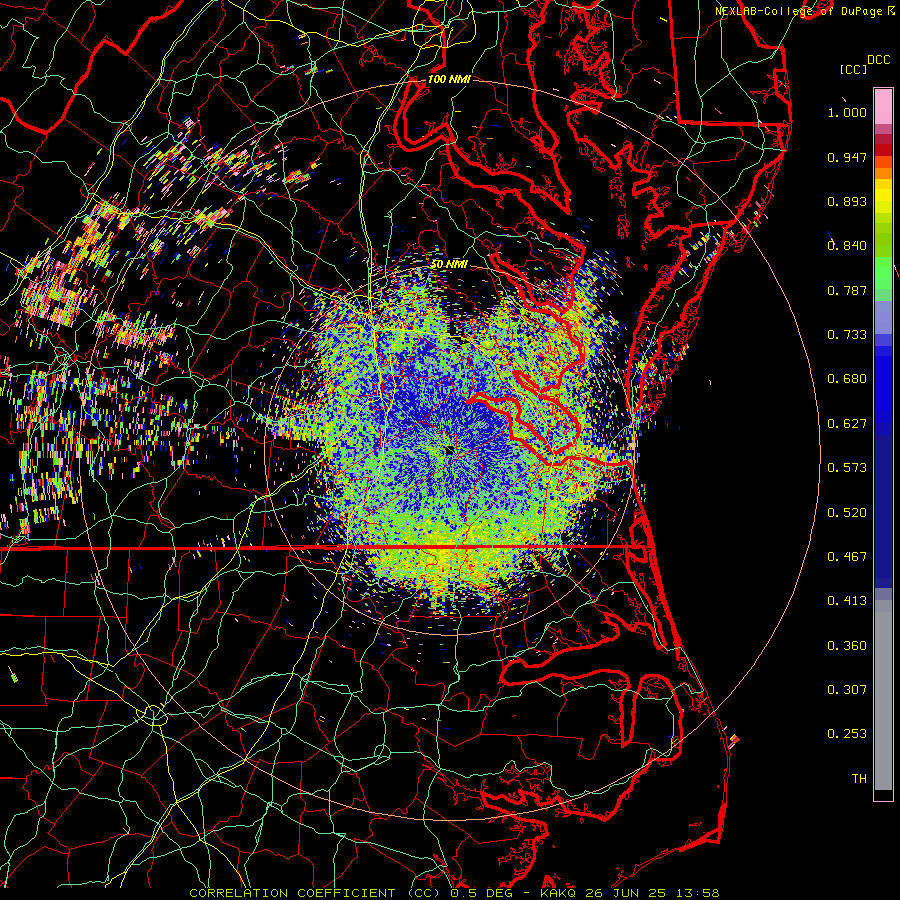Viewport: 900px width, 900px height.
Task: Click the 0.573 legend value
Action: coord(847,468)
